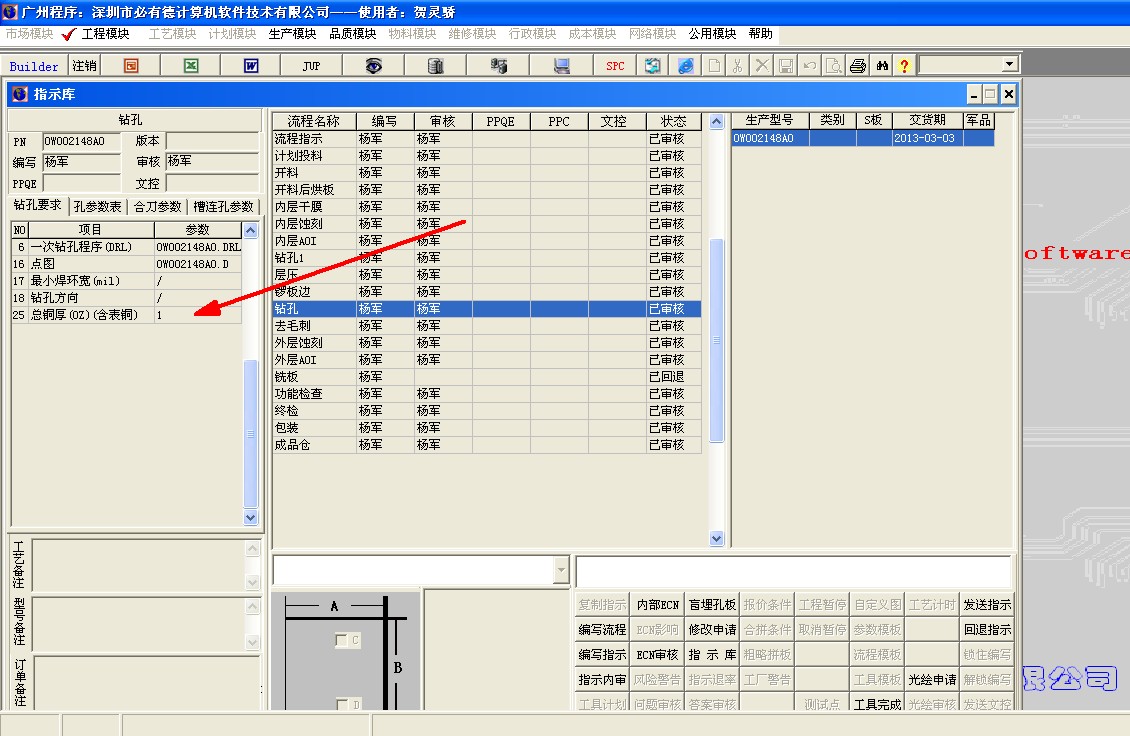Click the 工艺备注 scroll-down arrow

coord(253,582)
